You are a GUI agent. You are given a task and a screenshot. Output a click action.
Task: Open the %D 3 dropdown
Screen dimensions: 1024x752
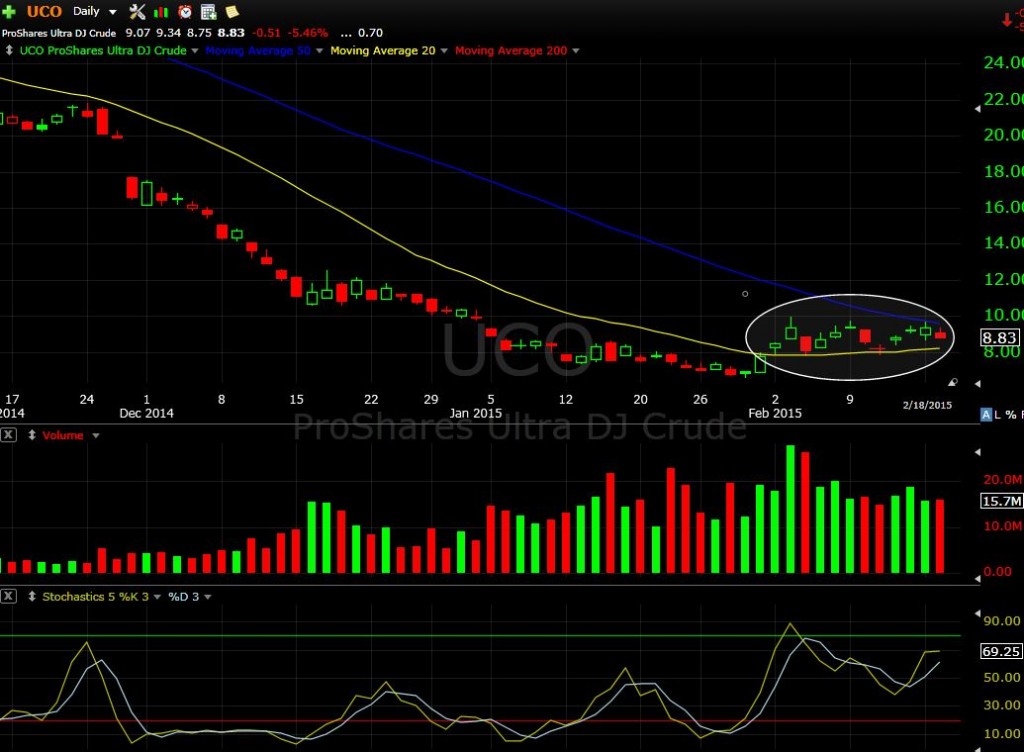tap(208, 597)
